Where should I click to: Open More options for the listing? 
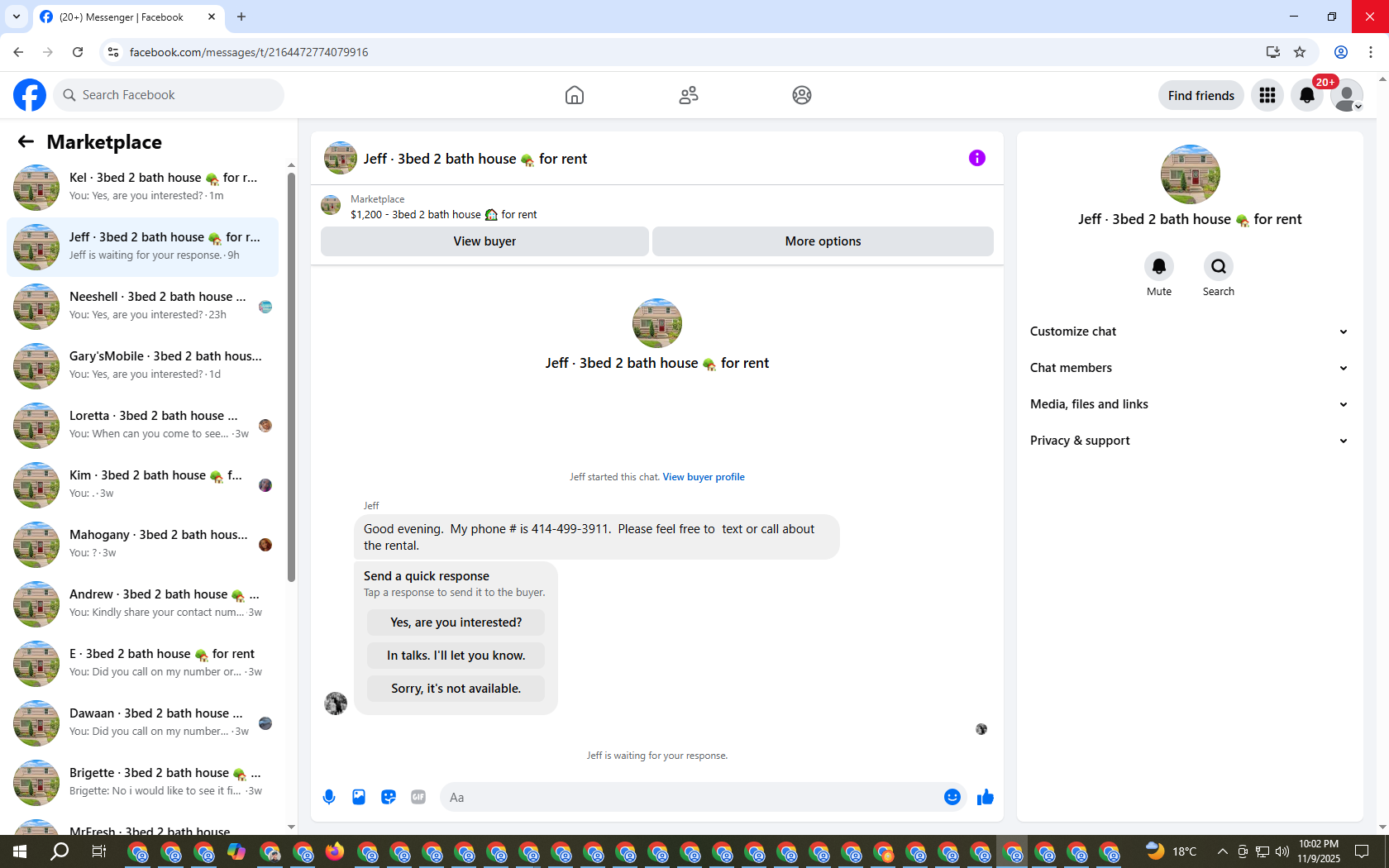tap(823, 241)
